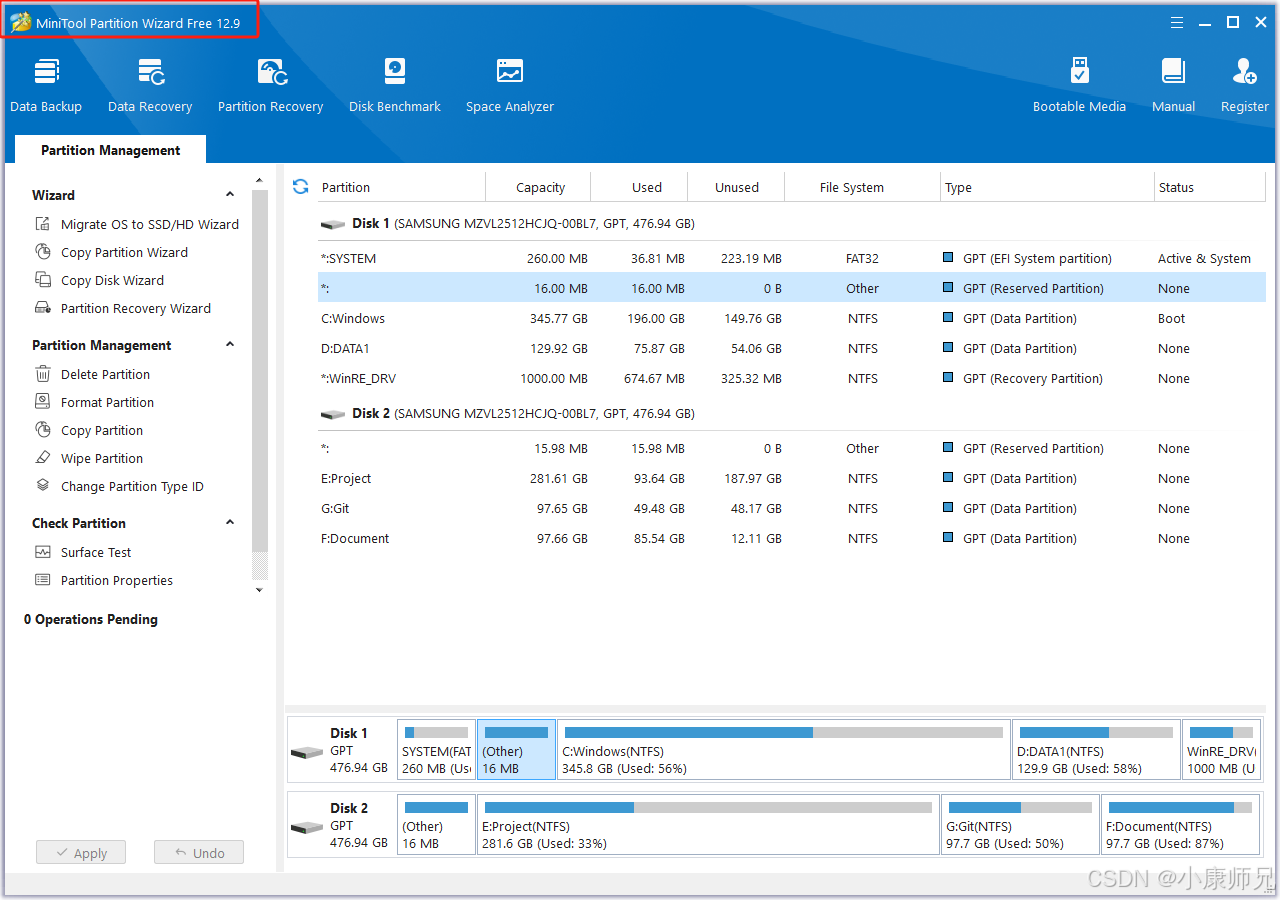Select SYSTEM(FAT32) block in Disk 1 map
The image size is (1280, 900).
[436, 749]
